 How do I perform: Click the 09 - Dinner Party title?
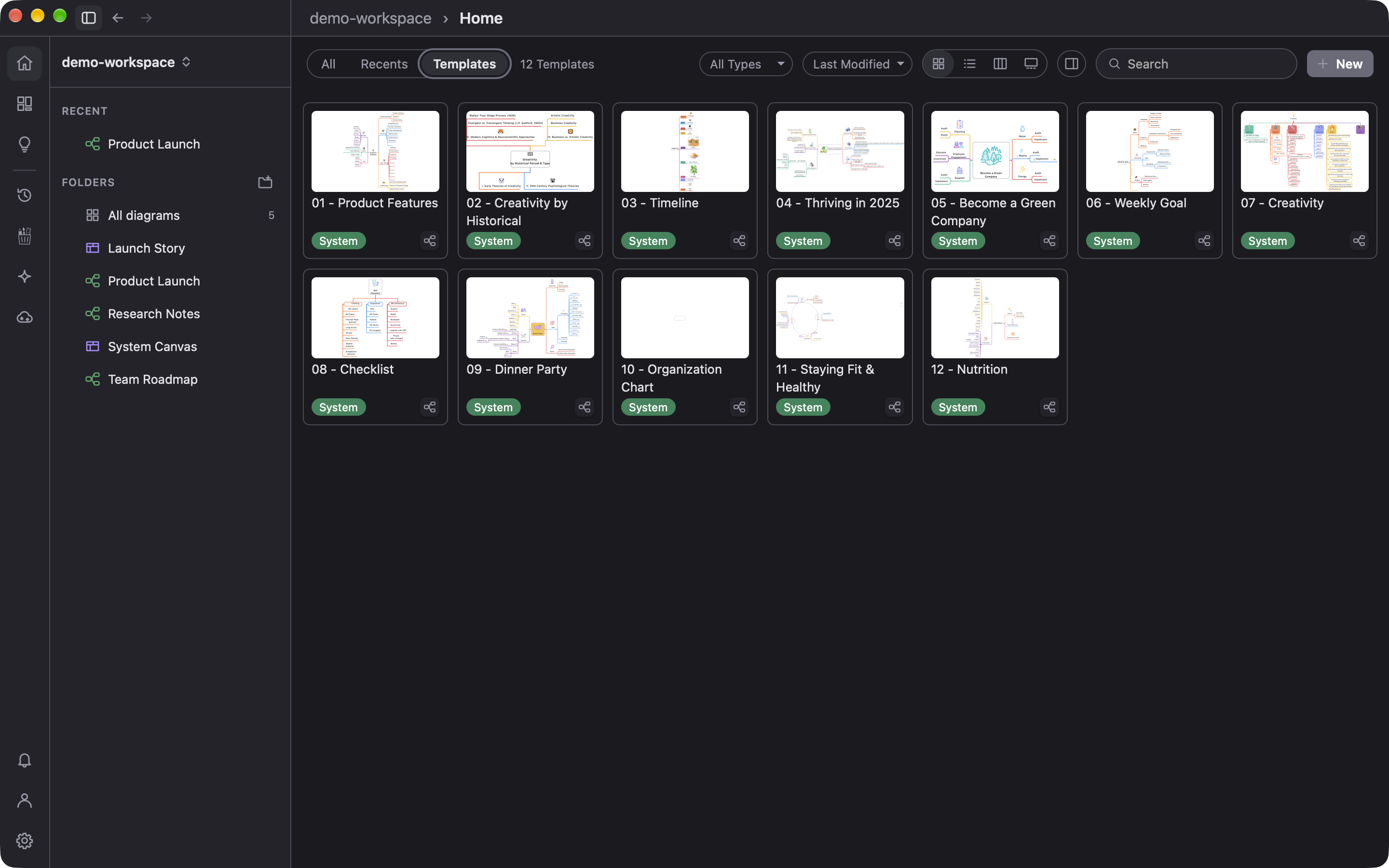coord(517,369)
